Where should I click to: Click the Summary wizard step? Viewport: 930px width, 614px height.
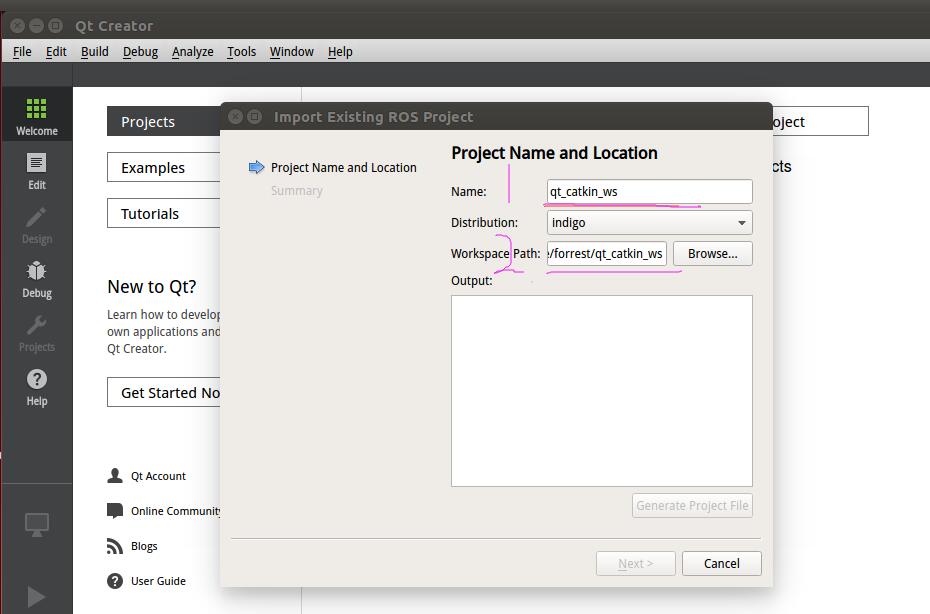[x=297, y=190]
